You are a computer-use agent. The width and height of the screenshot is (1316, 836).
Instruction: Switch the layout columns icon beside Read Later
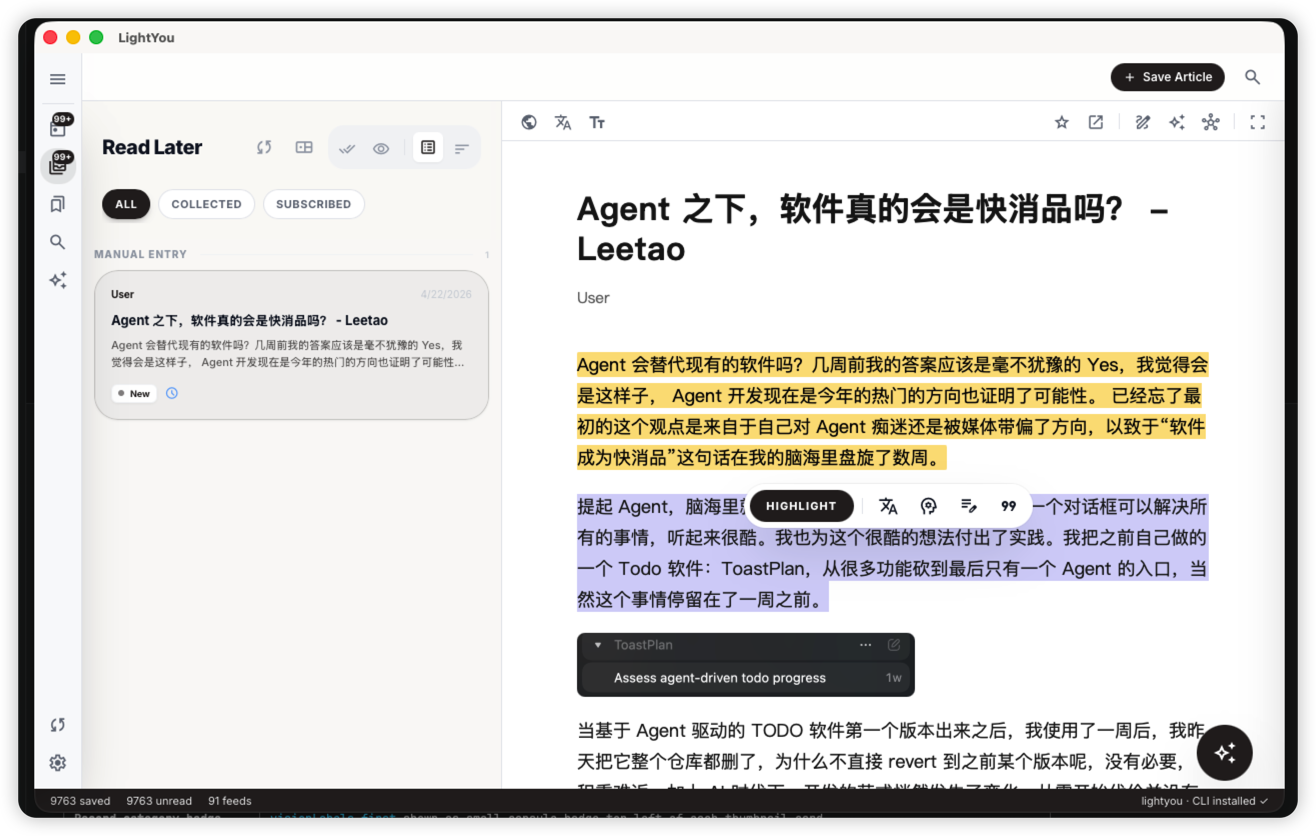(304, 147)
